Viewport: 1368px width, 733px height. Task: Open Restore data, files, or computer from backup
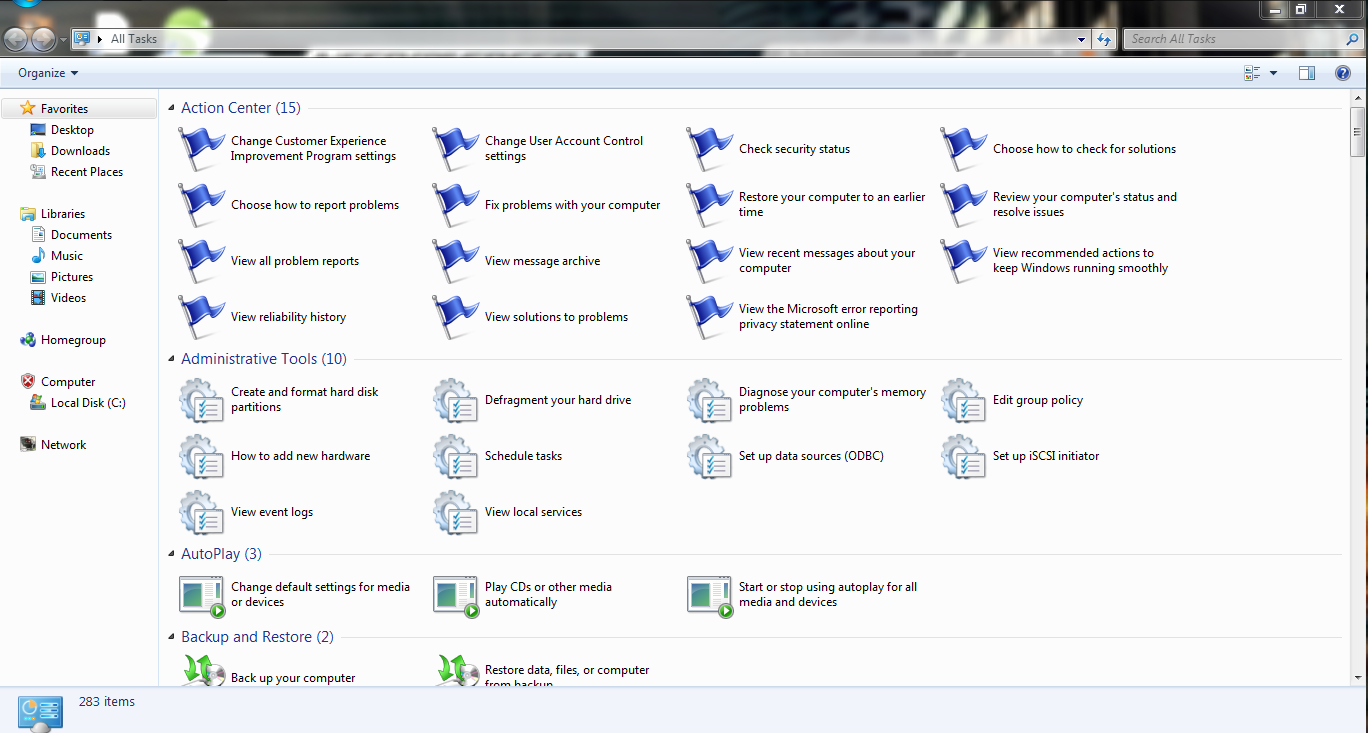[x=567, y=677]
